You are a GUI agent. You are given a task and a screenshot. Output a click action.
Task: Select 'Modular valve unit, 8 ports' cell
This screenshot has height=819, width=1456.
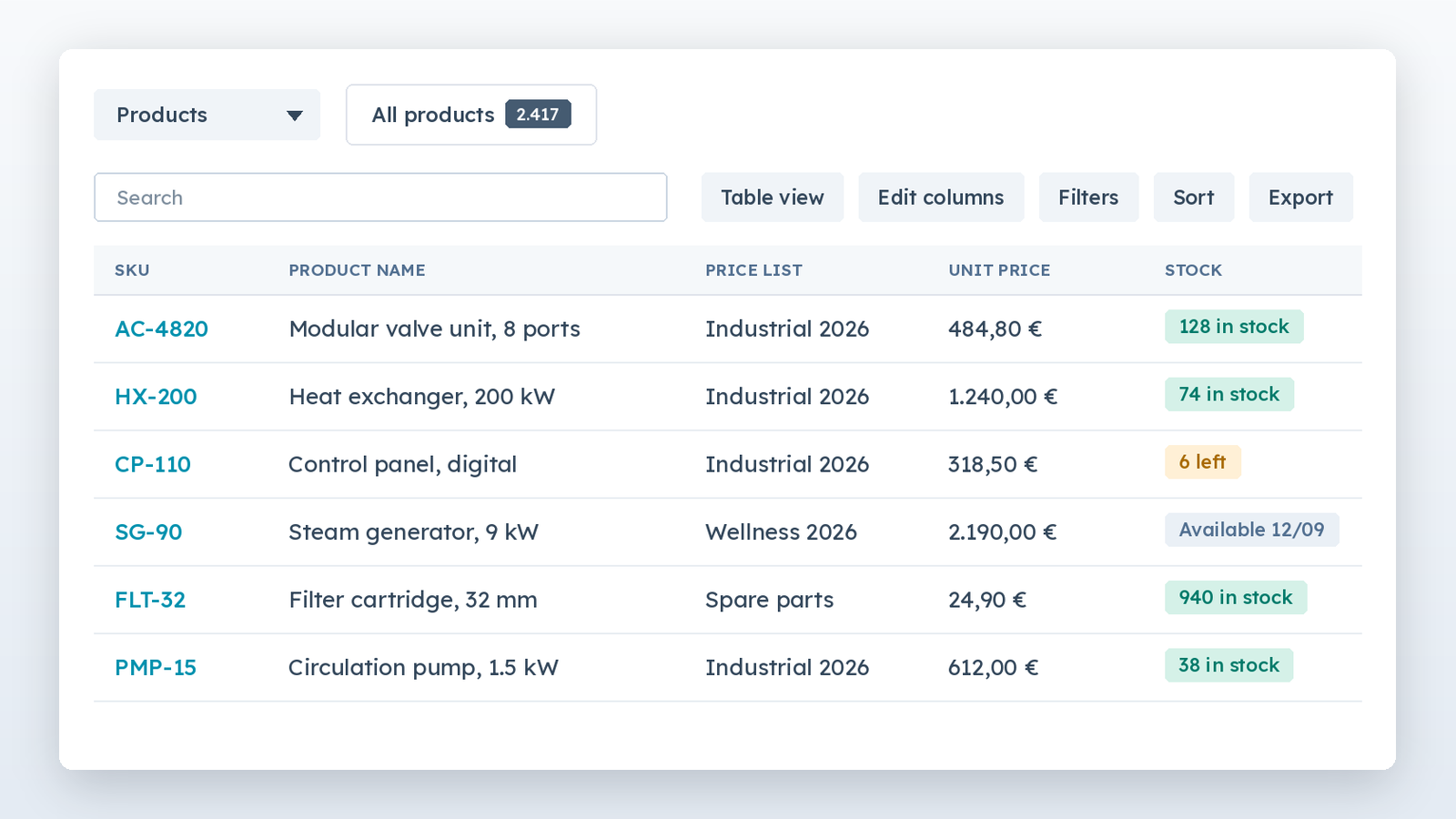(434, 329)
